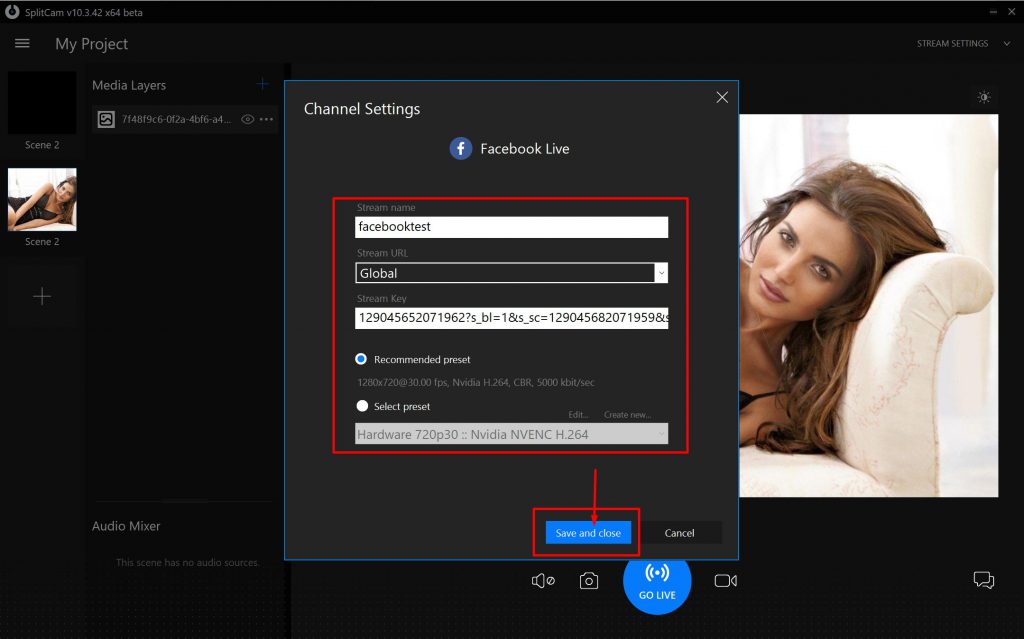Click into the Stream Key field
Screen dimensions: 1024x639
tap(511, 318)
